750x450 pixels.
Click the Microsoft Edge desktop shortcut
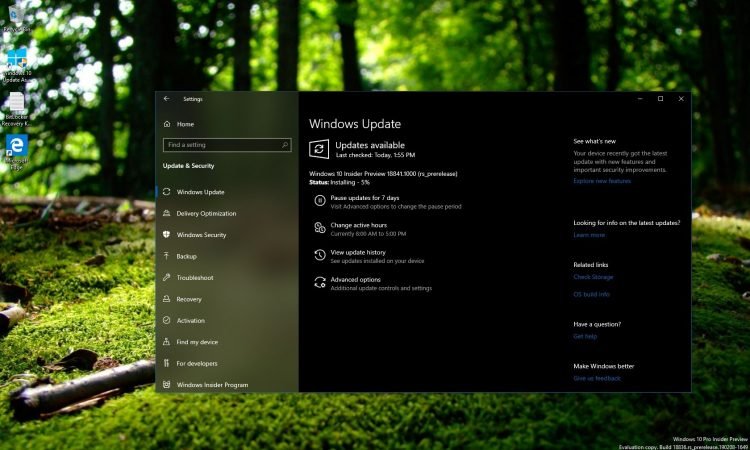tap(17, 150)
